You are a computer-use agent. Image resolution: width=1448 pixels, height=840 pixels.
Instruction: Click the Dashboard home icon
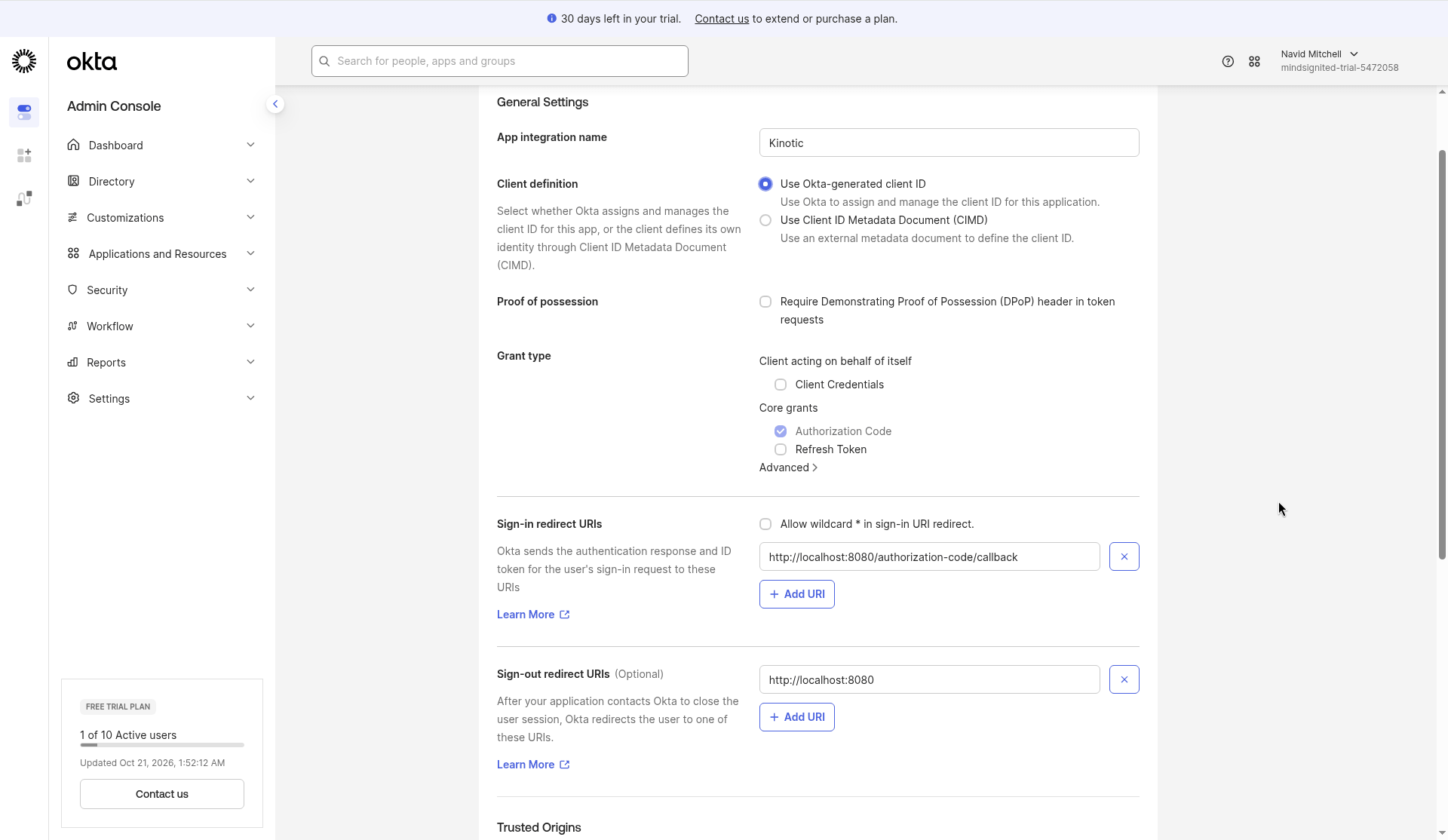pyautogui.click(x=73, y=145)
